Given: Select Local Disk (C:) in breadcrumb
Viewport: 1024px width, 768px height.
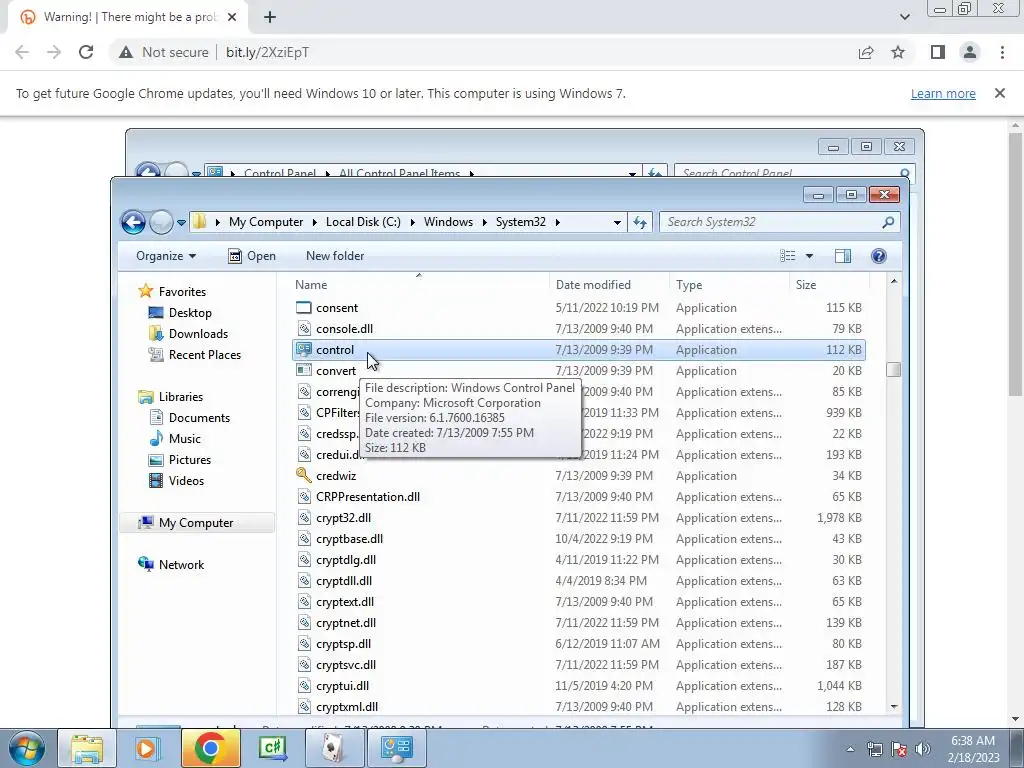Looking at the screenshot, I should point(363,222).
